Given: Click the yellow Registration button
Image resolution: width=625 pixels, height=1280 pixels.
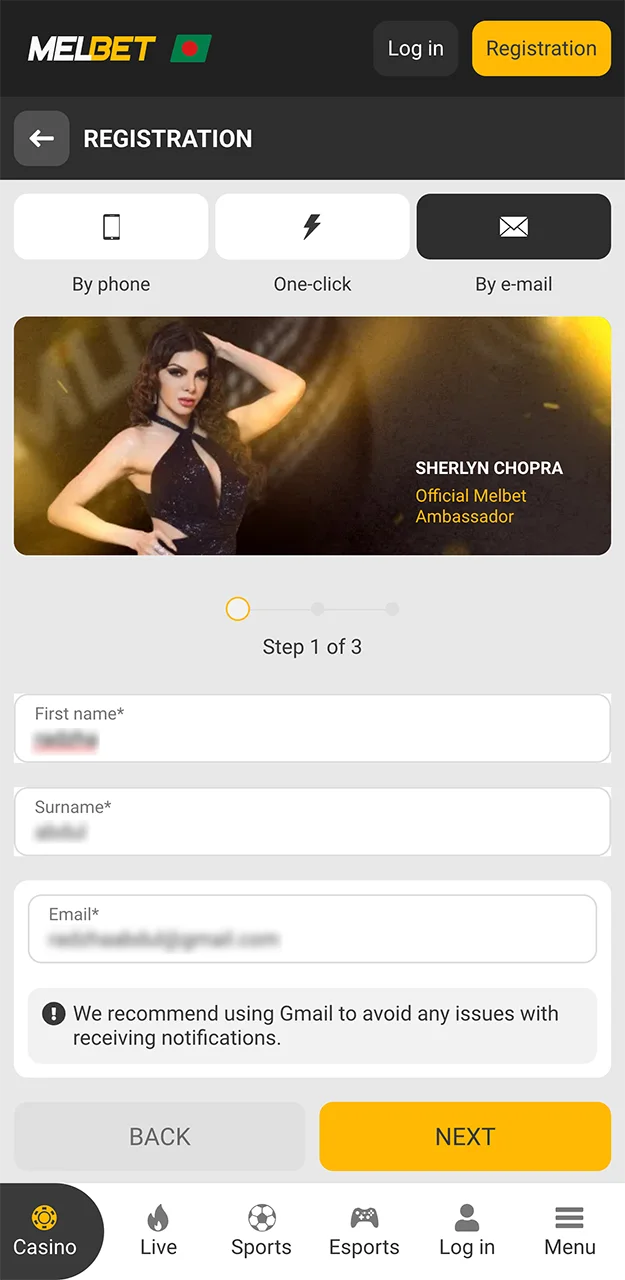Looking at the screenshot, I should (541, 48).
